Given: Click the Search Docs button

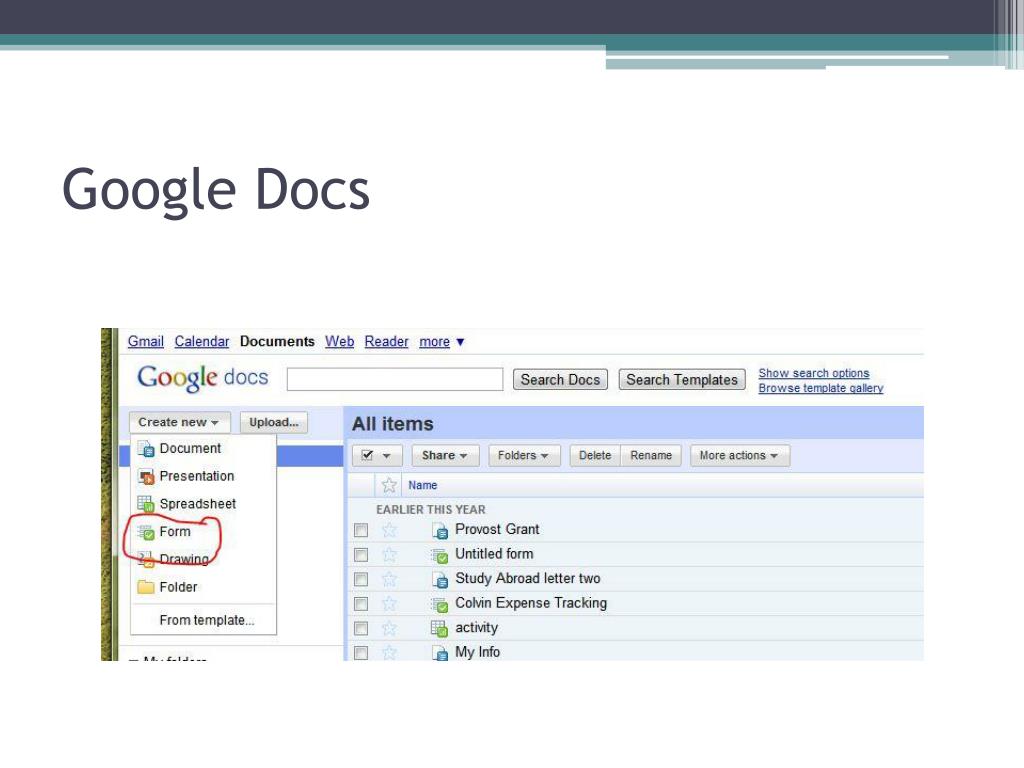Looking at the screenshot, I should click(560, 379).
